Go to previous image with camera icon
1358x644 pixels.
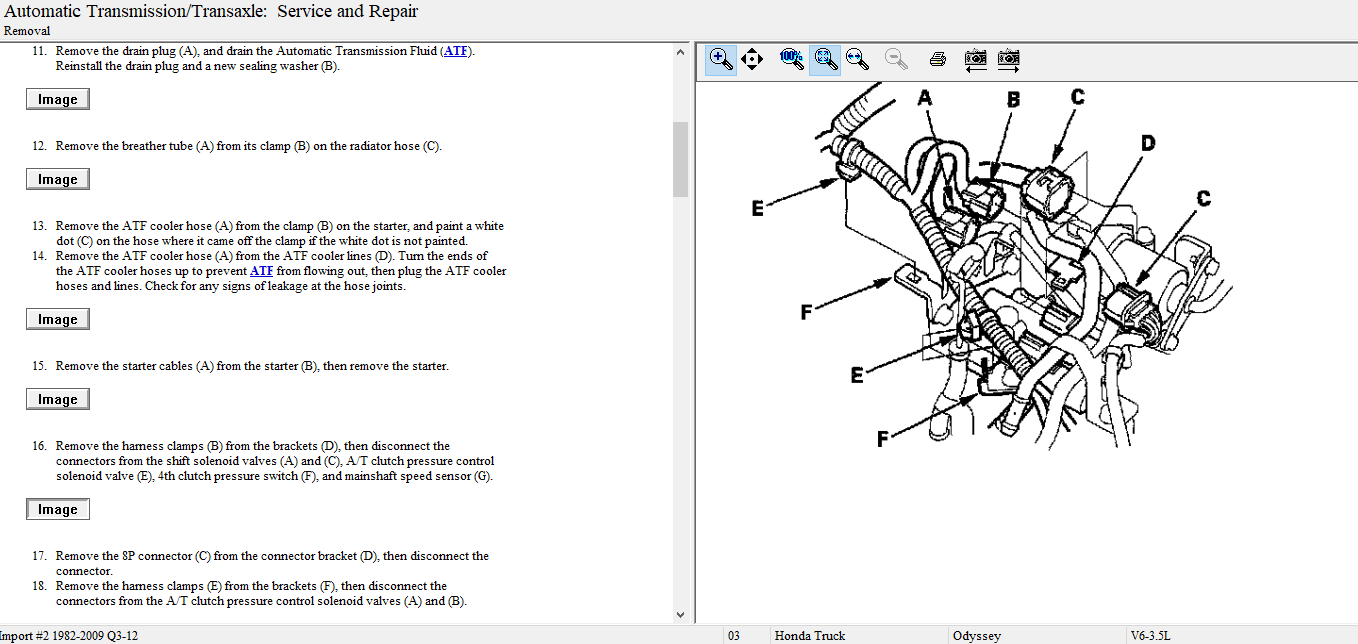point(975,59)
